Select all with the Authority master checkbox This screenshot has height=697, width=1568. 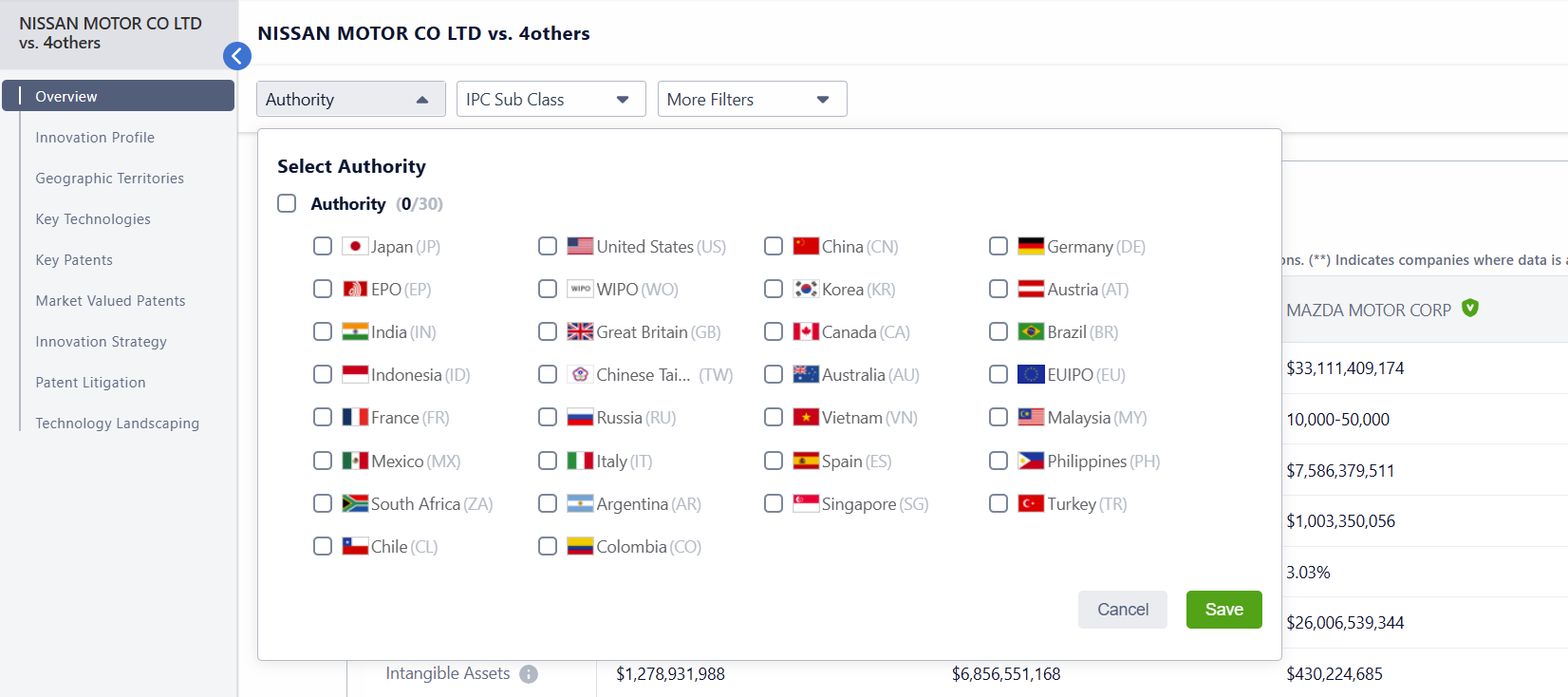click(x=287, y=203)
